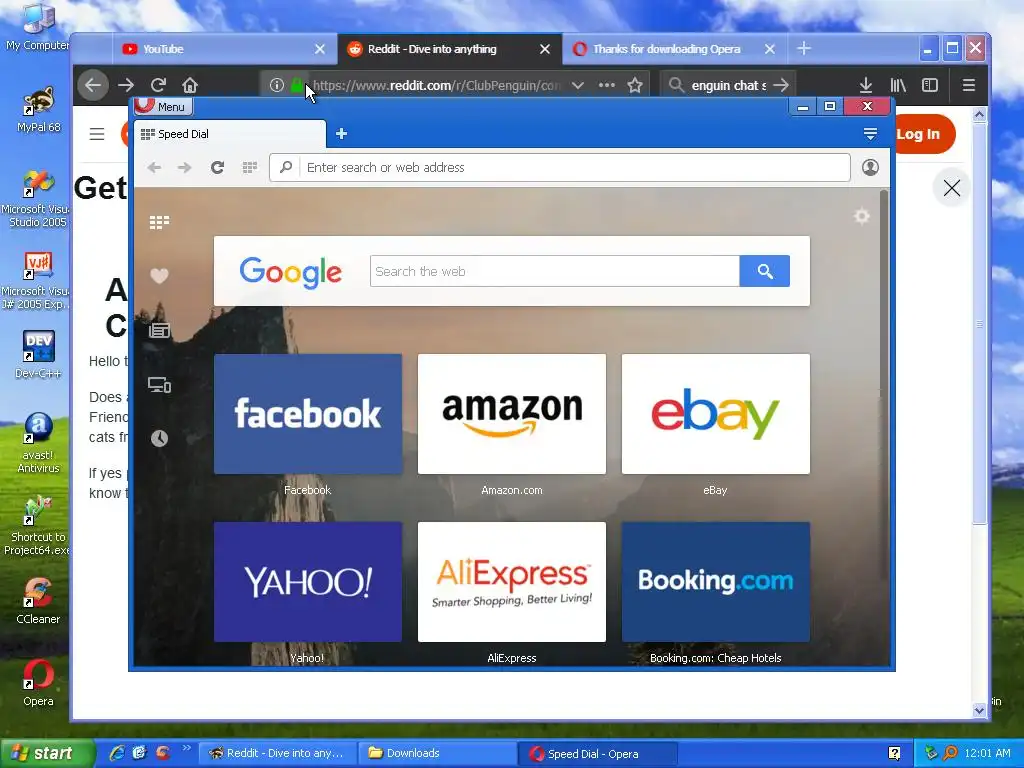Open the Reddit hamburger menu icon
This screenshot has width=1024, height=768.
[x=97, y=134]
